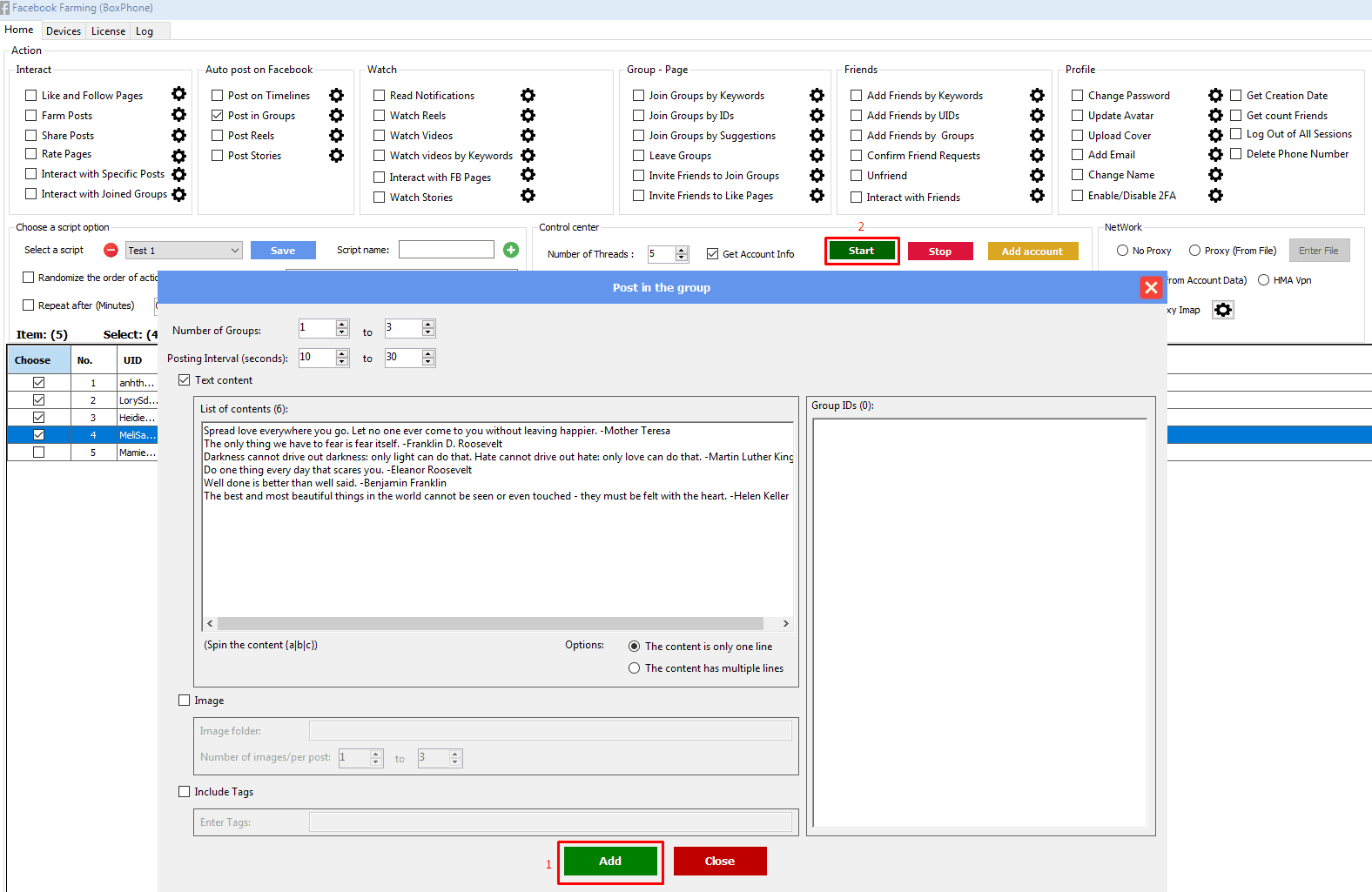The width and height of the screenshot is (1372, 892).
Task: Click the Stop button
Action: tap(940, 251)
